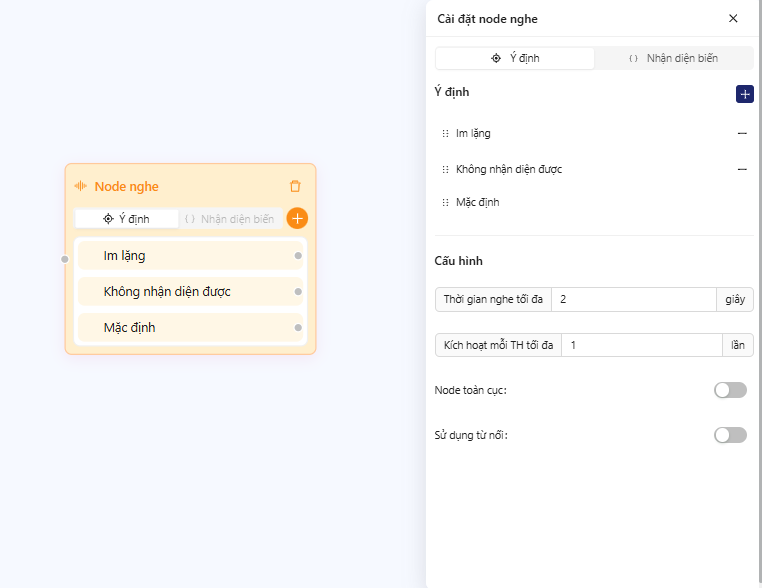Click the giây unit label
The width and height of the screenshot is (762, 588).
735,299
